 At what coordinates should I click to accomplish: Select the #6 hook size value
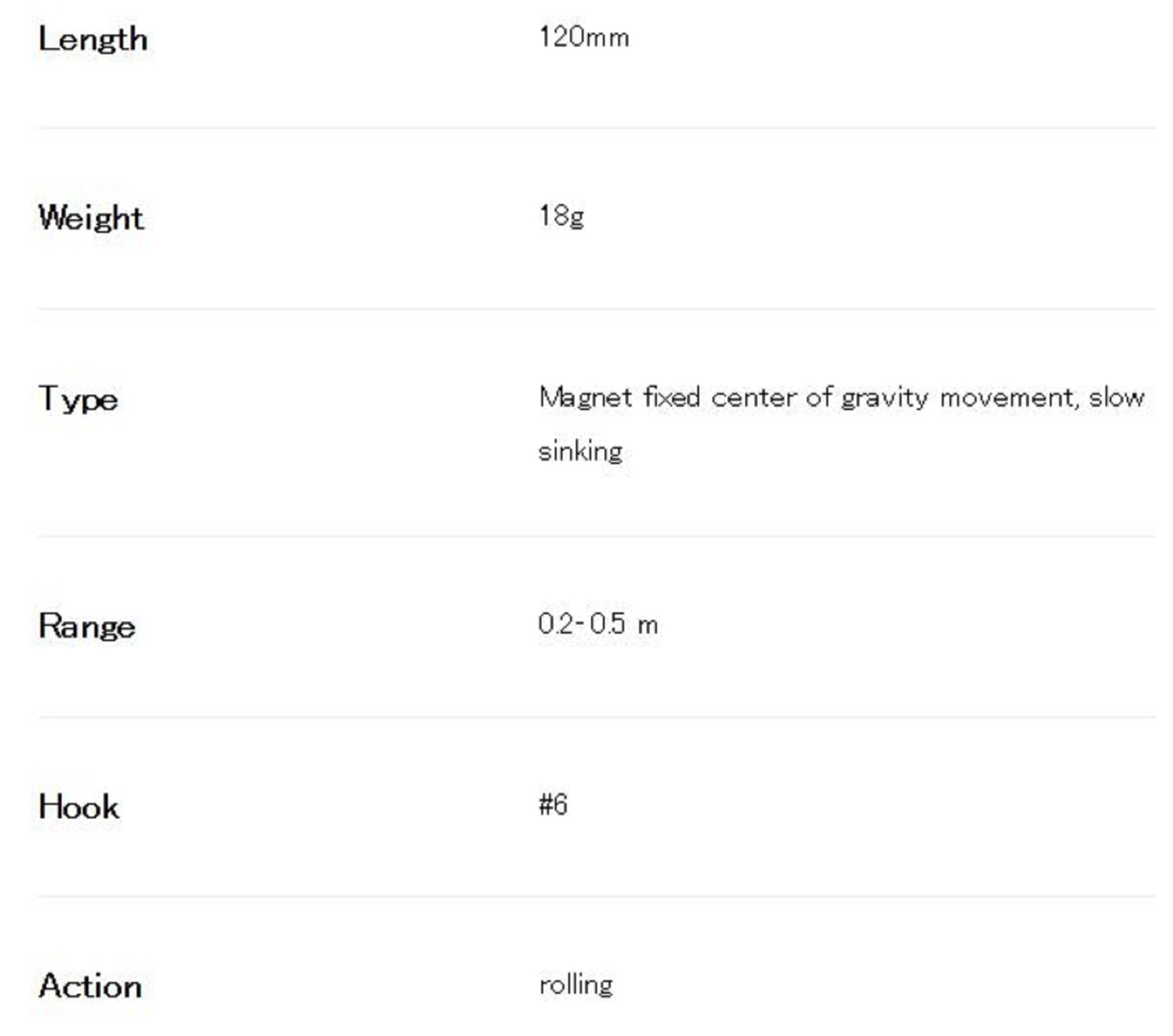click(553, 804)
